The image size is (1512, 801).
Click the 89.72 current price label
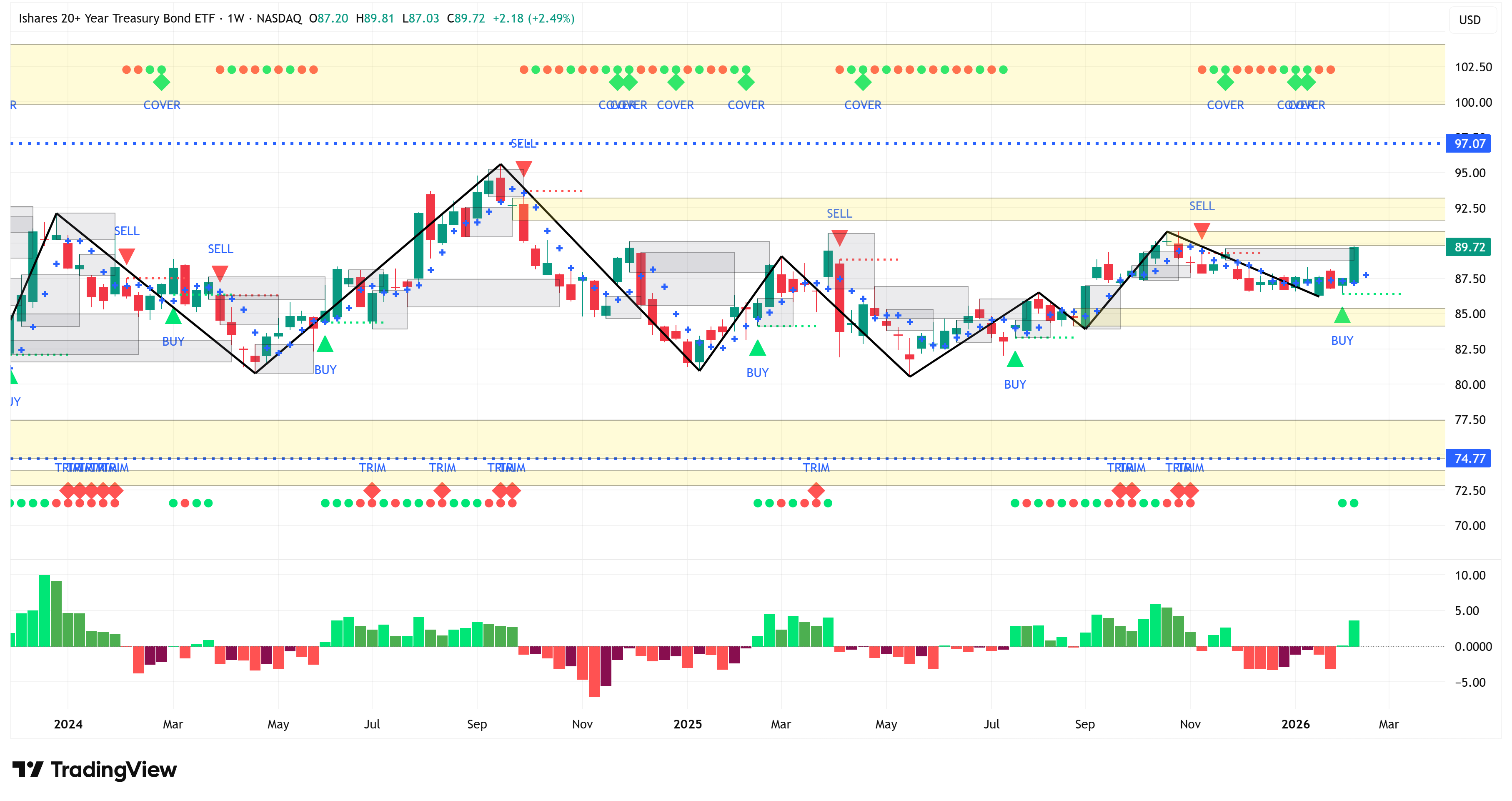pos(1469,247)
